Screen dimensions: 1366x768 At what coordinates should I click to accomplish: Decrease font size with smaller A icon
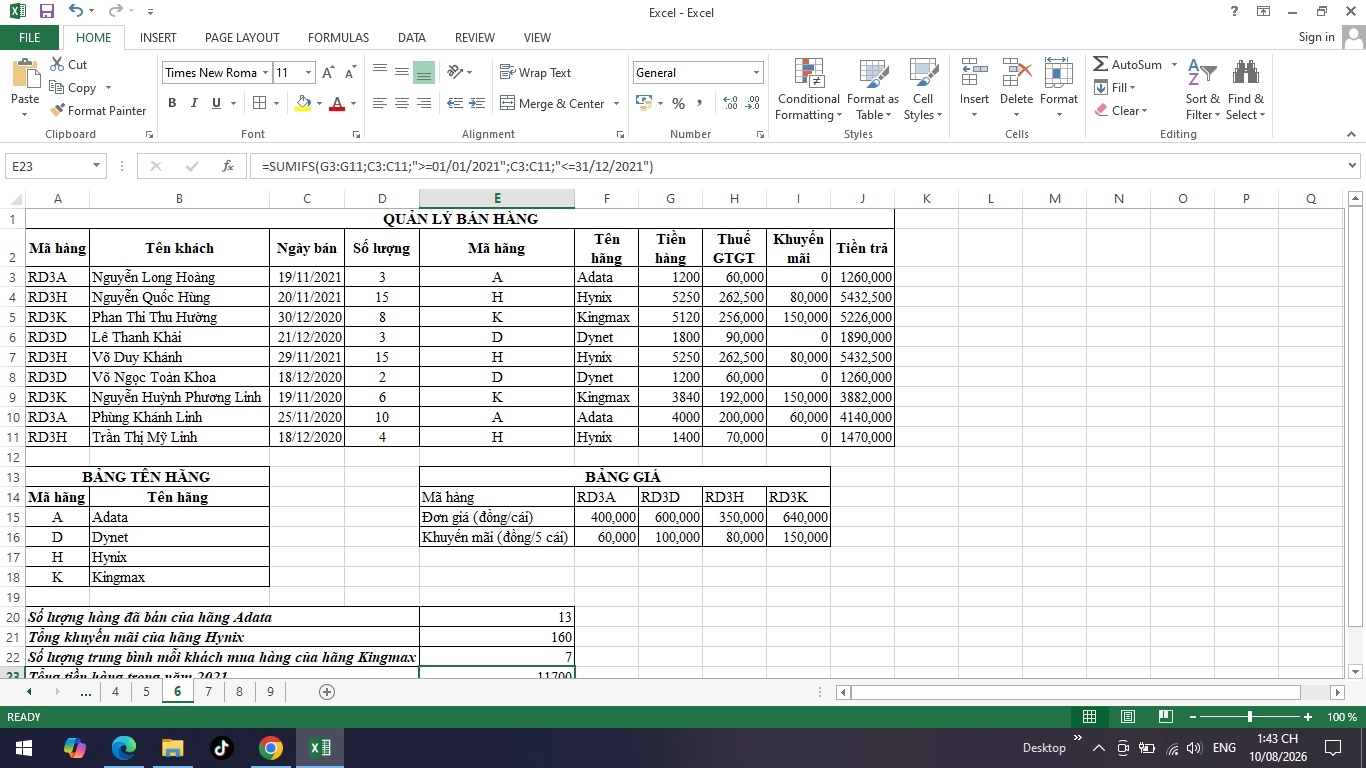point(350,73)
